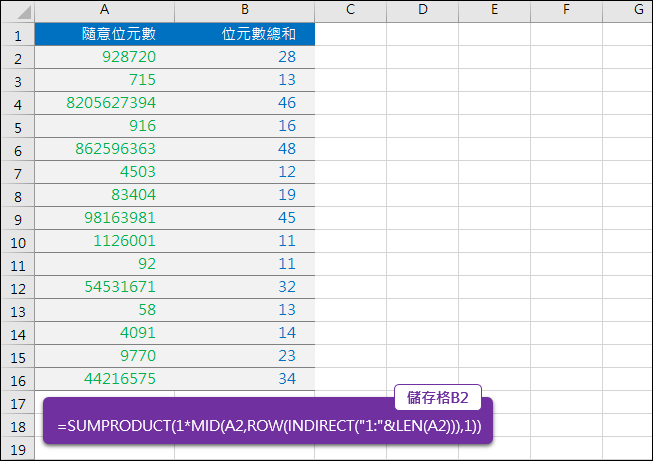
Task: Select sum cell in row 10 showing 11
Action: point(244,241)
